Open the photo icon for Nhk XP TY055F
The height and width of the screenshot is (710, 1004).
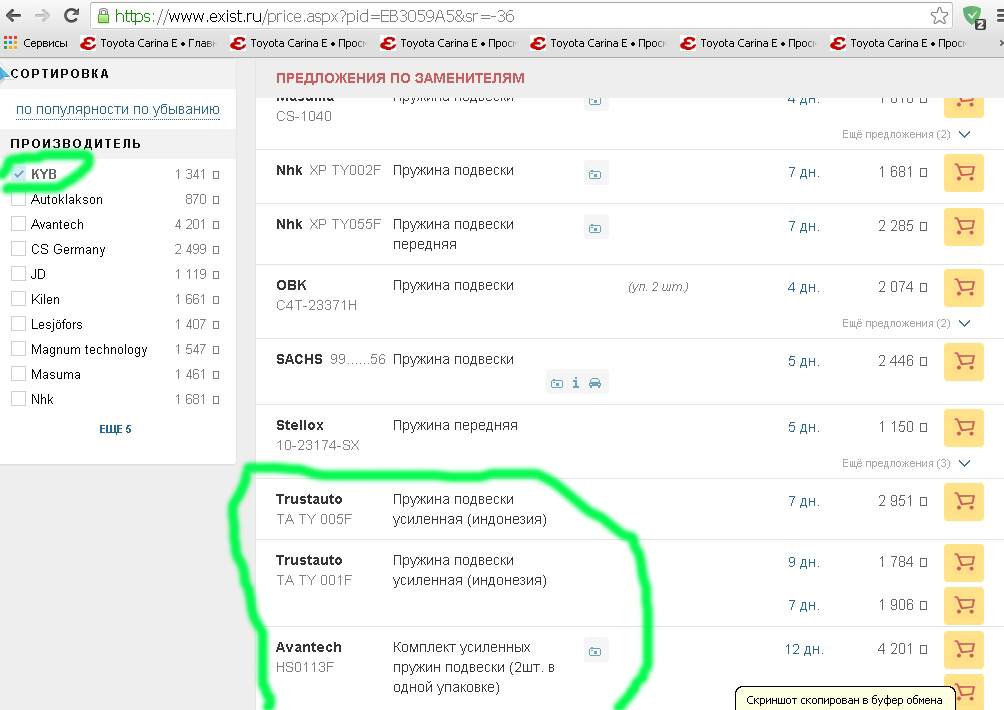coord(595,228)
